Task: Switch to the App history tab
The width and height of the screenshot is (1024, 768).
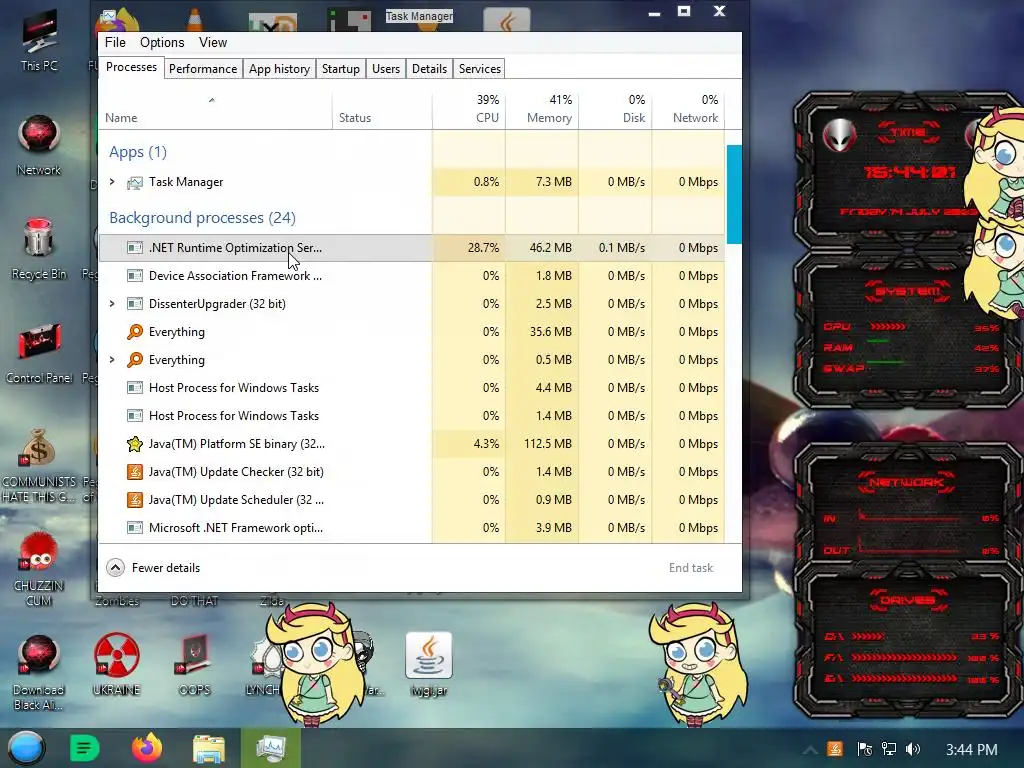Action: [x=280, y=69]
